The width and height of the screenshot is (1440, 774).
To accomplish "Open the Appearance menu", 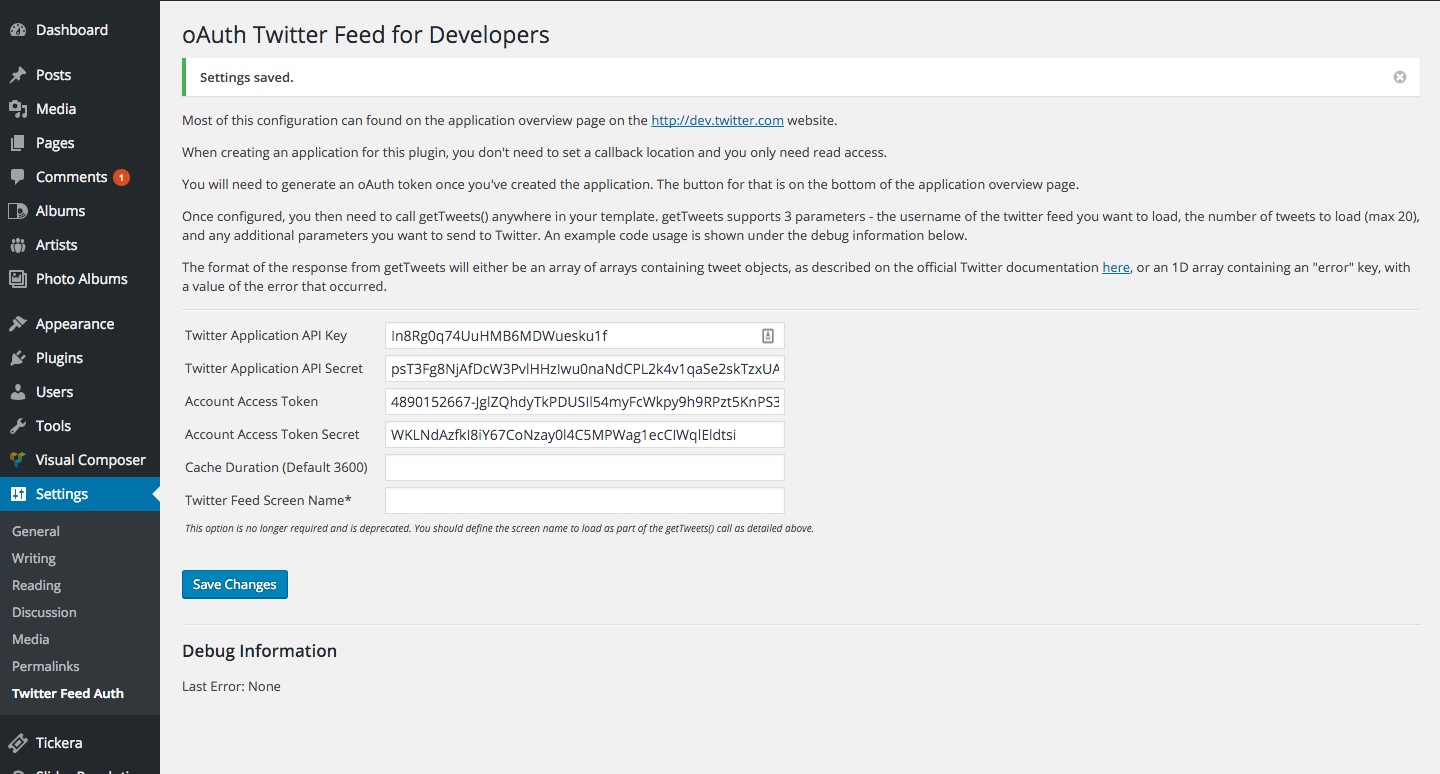I will 80,324.
